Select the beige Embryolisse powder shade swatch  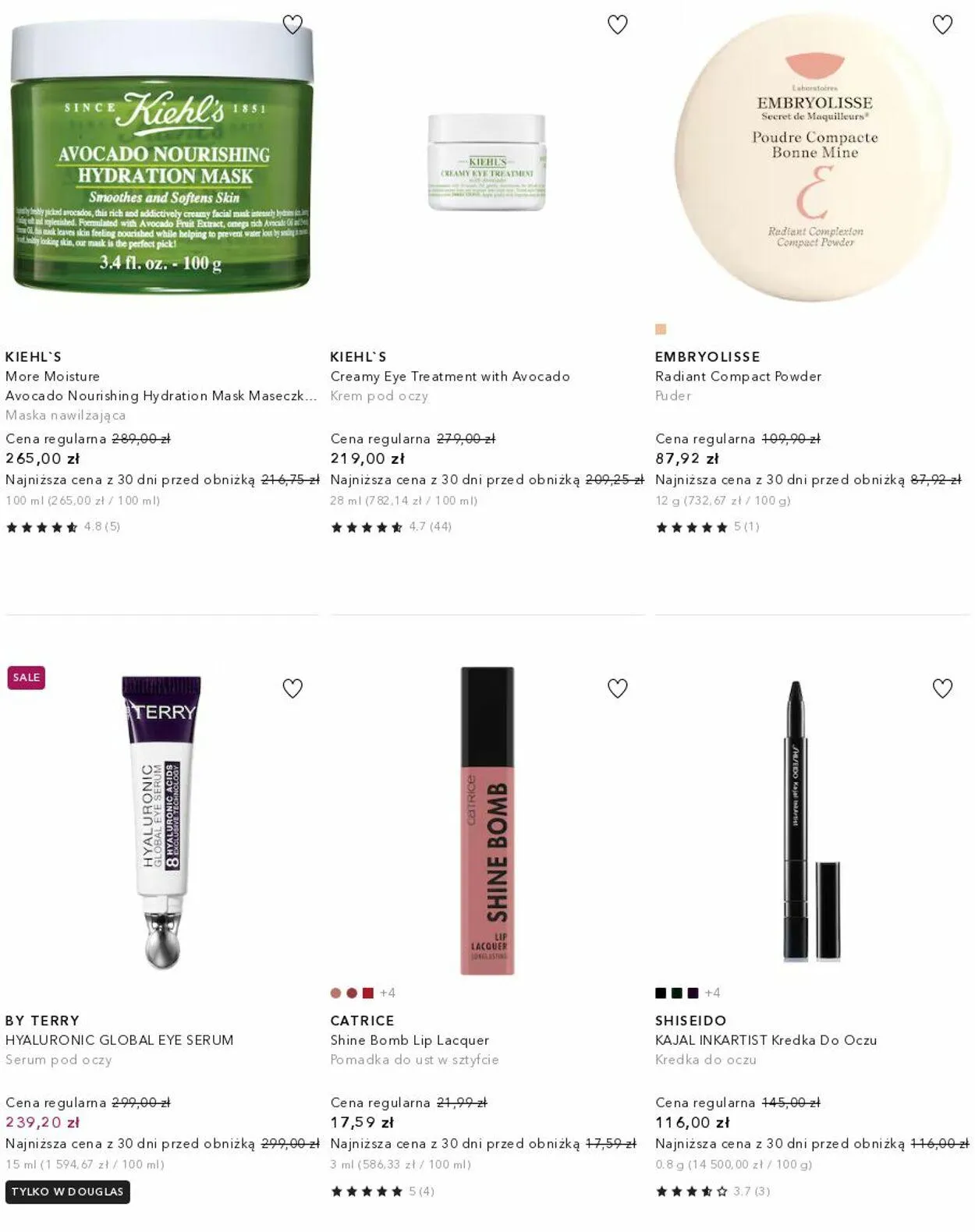[x=661, y=329]
